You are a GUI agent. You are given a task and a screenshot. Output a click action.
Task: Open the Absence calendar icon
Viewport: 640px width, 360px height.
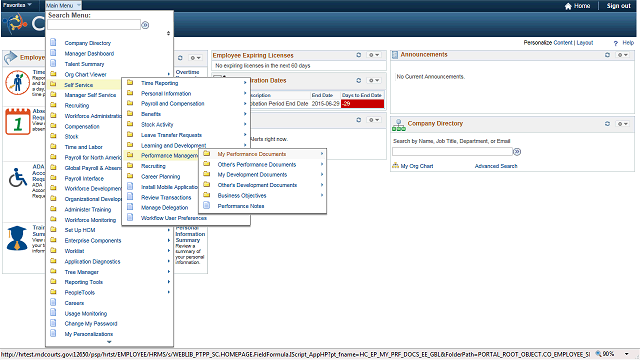[x=18, y=122]
